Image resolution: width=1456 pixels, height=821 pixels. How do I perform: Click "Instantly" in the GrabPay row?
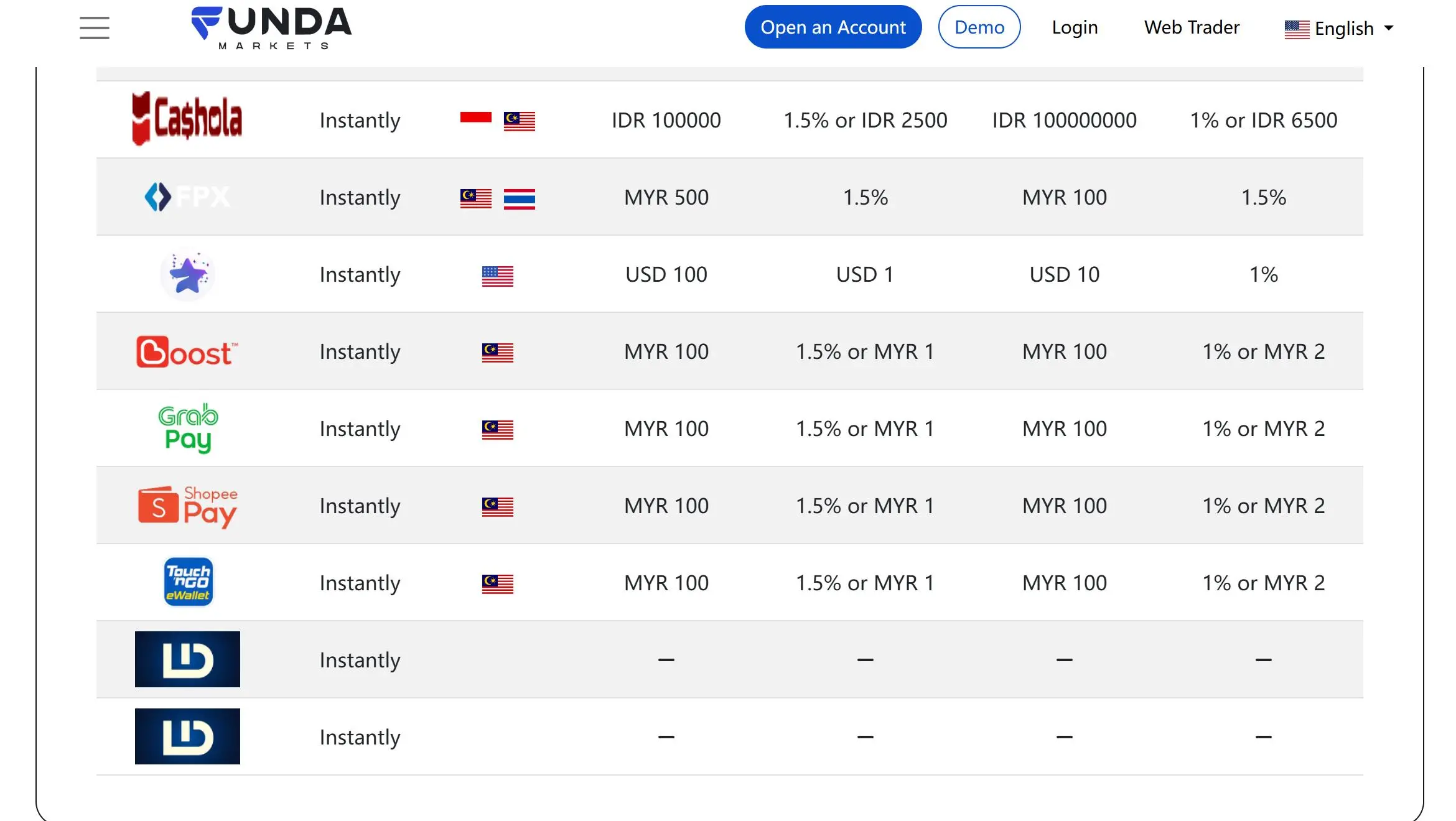360,429
